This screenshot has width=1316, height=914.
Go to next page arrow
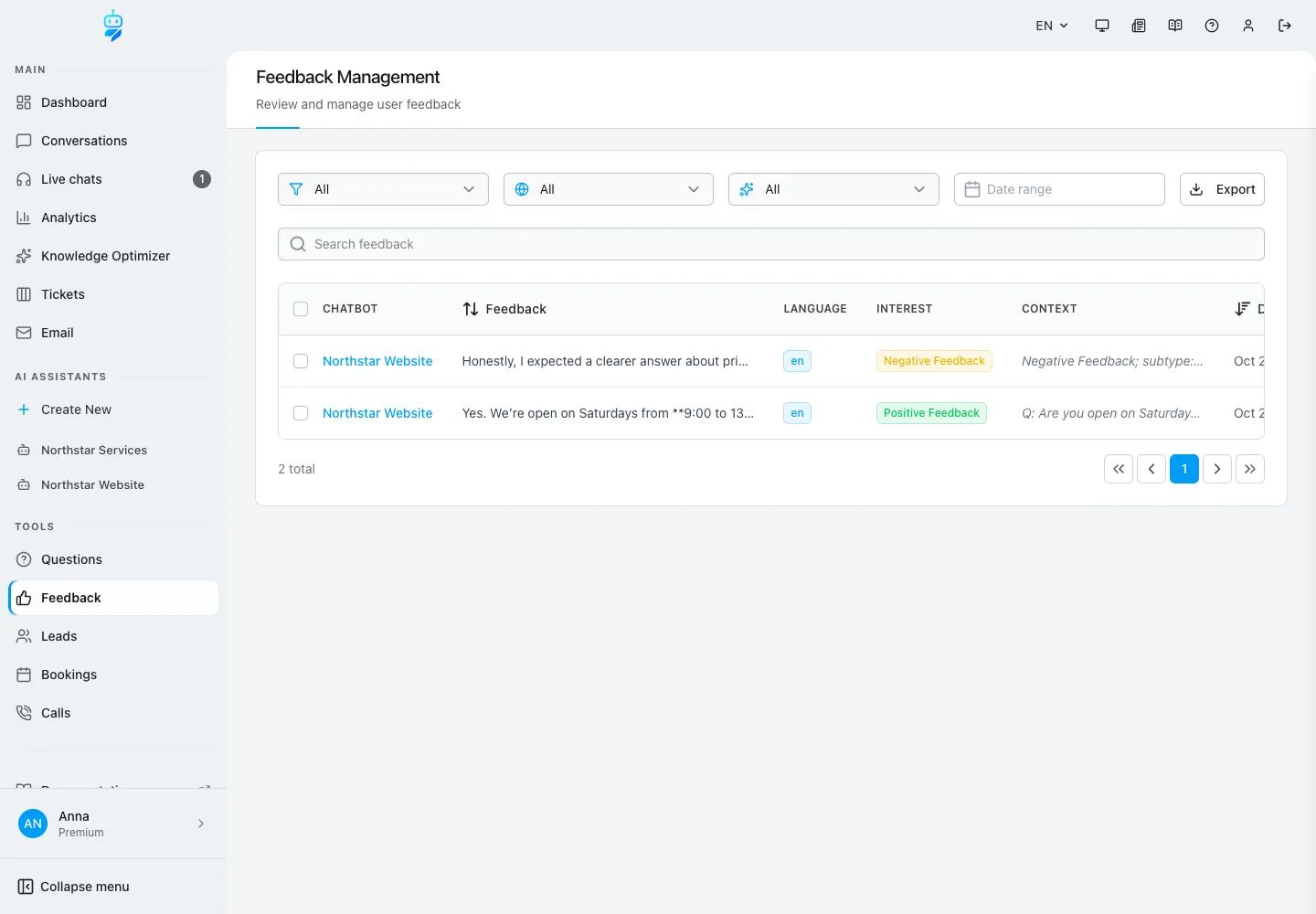(1217, 469)
